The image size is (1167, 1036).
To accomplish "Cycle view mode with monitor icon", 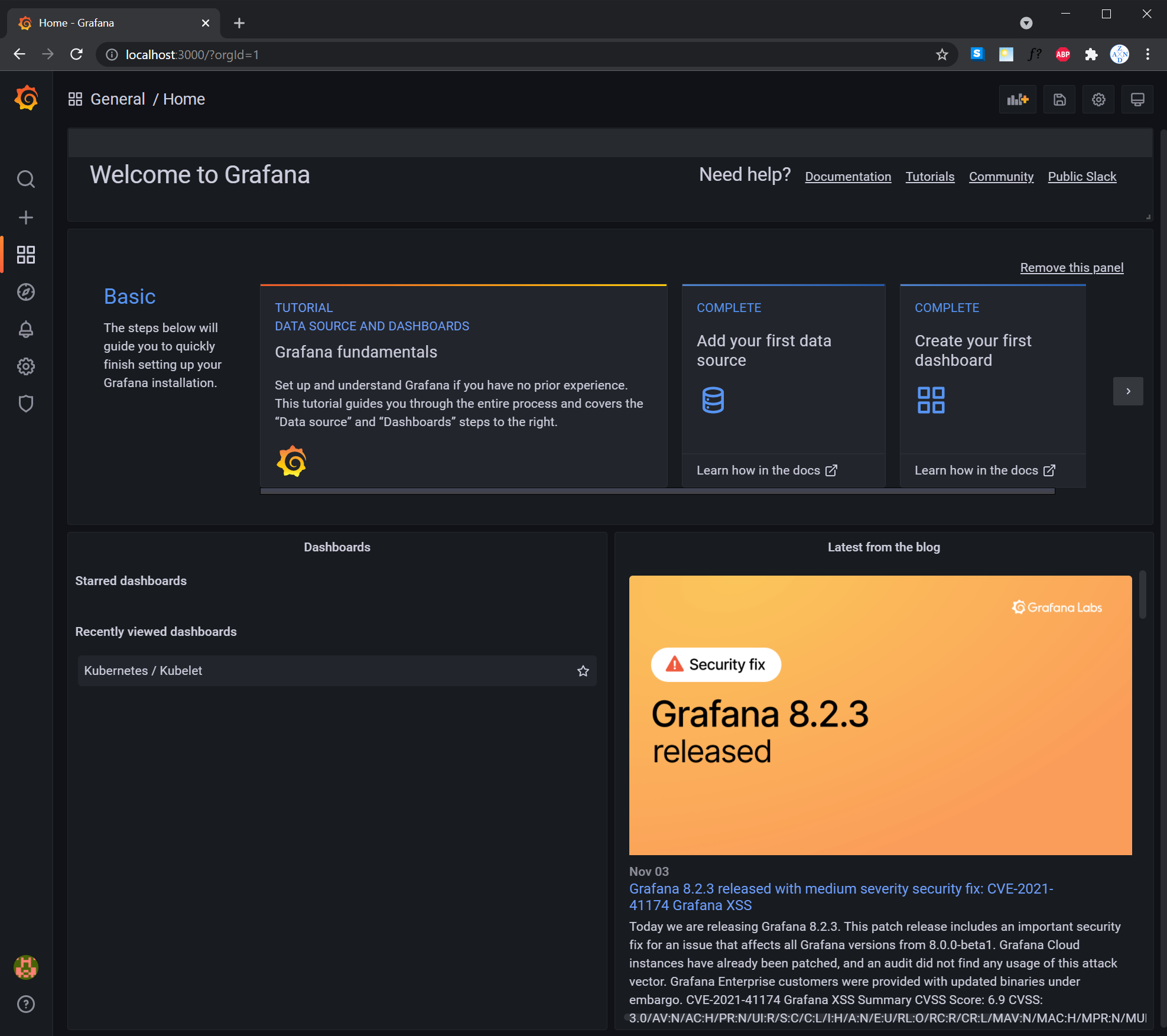I will [1137, 99].
